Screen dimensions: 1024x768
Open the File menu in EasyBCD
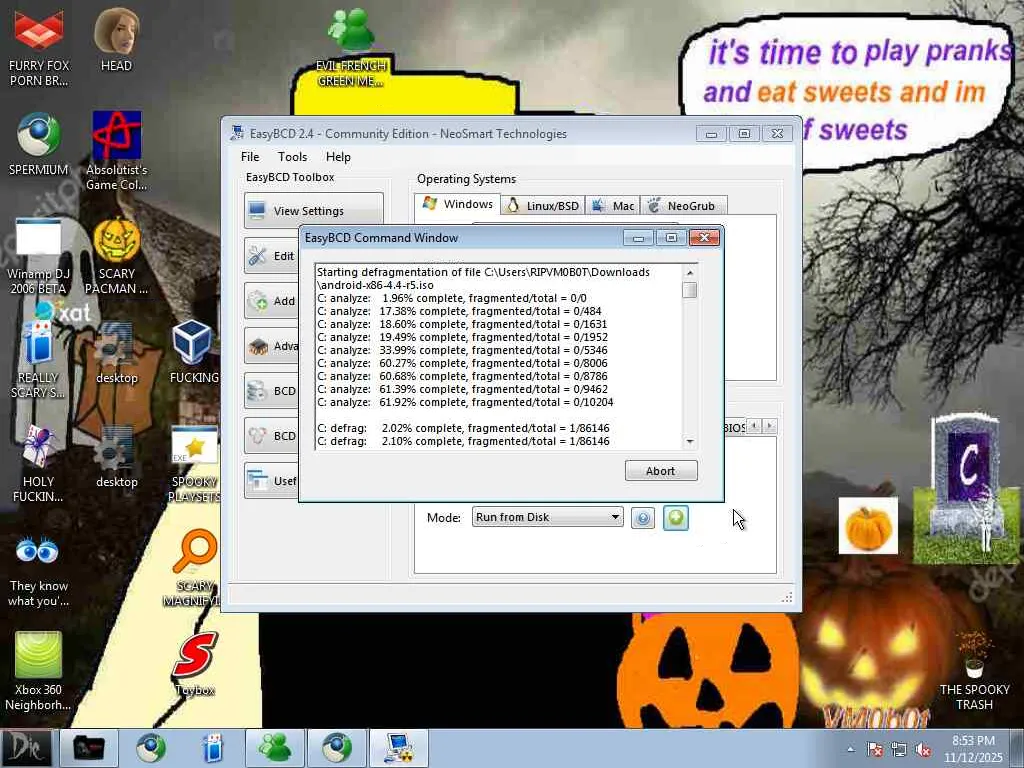(249, 157)
